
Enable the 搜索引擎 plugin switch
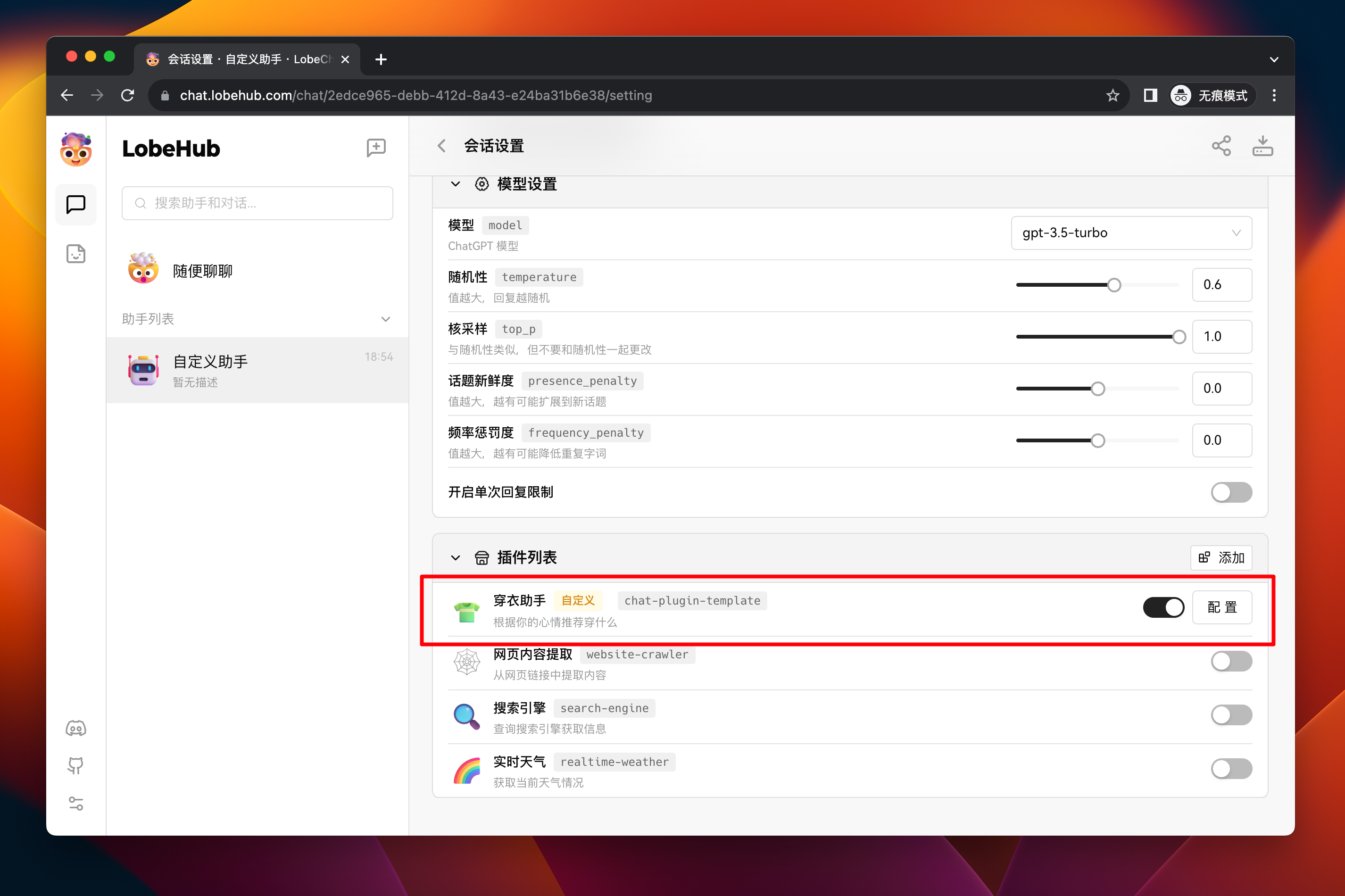1231,715
